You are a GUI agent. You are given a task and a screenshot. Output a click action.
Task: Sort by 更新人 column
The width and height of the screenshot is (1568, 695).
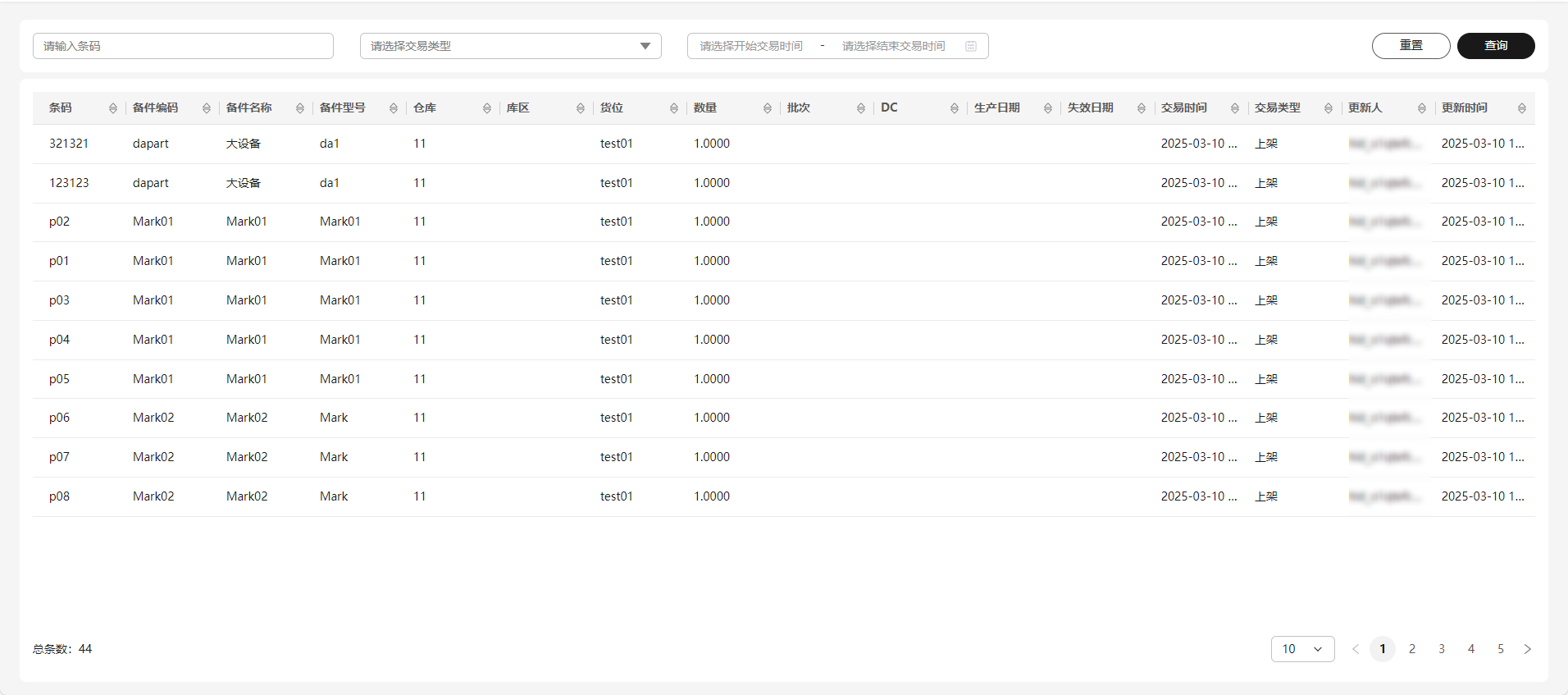coord(1422,108)
